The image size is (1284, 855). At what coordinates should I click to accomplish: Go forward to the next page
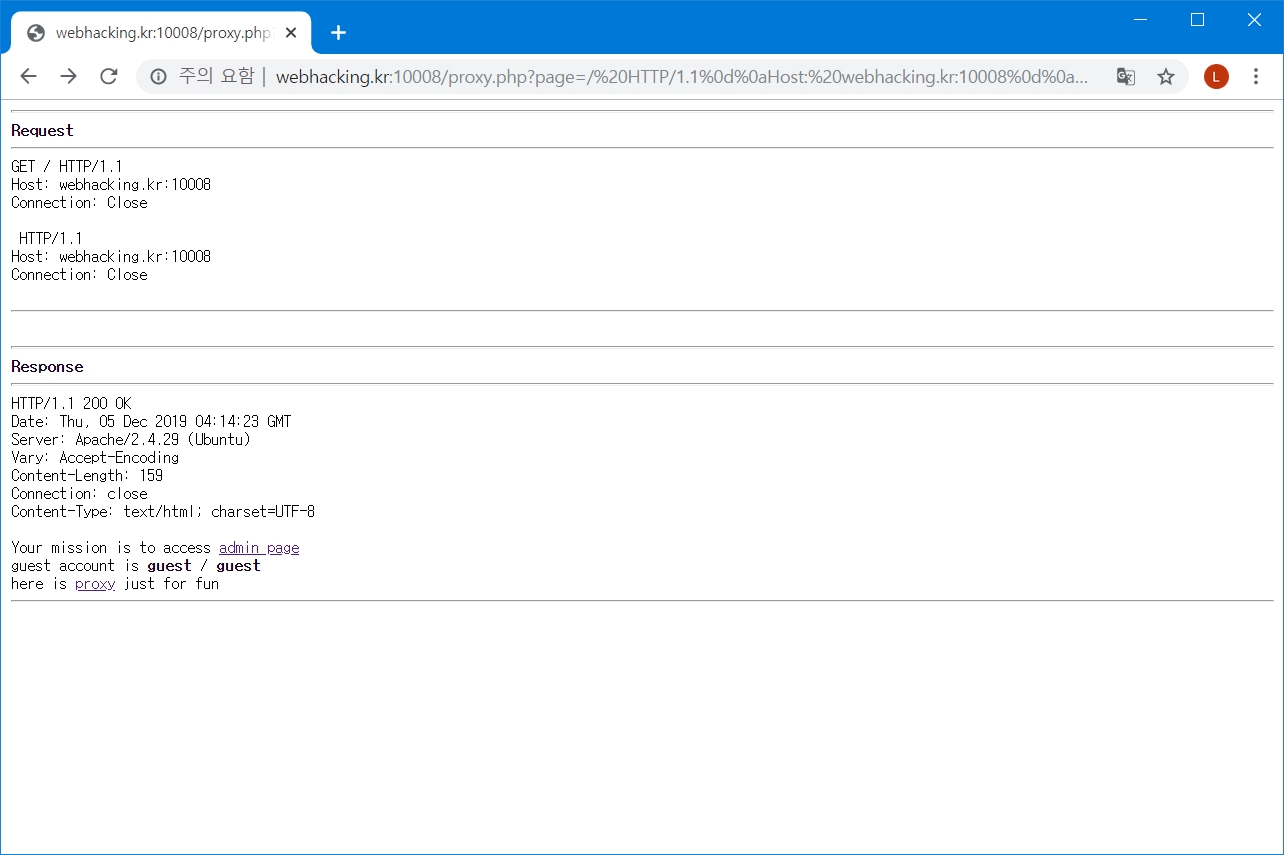tap(68, 77)
